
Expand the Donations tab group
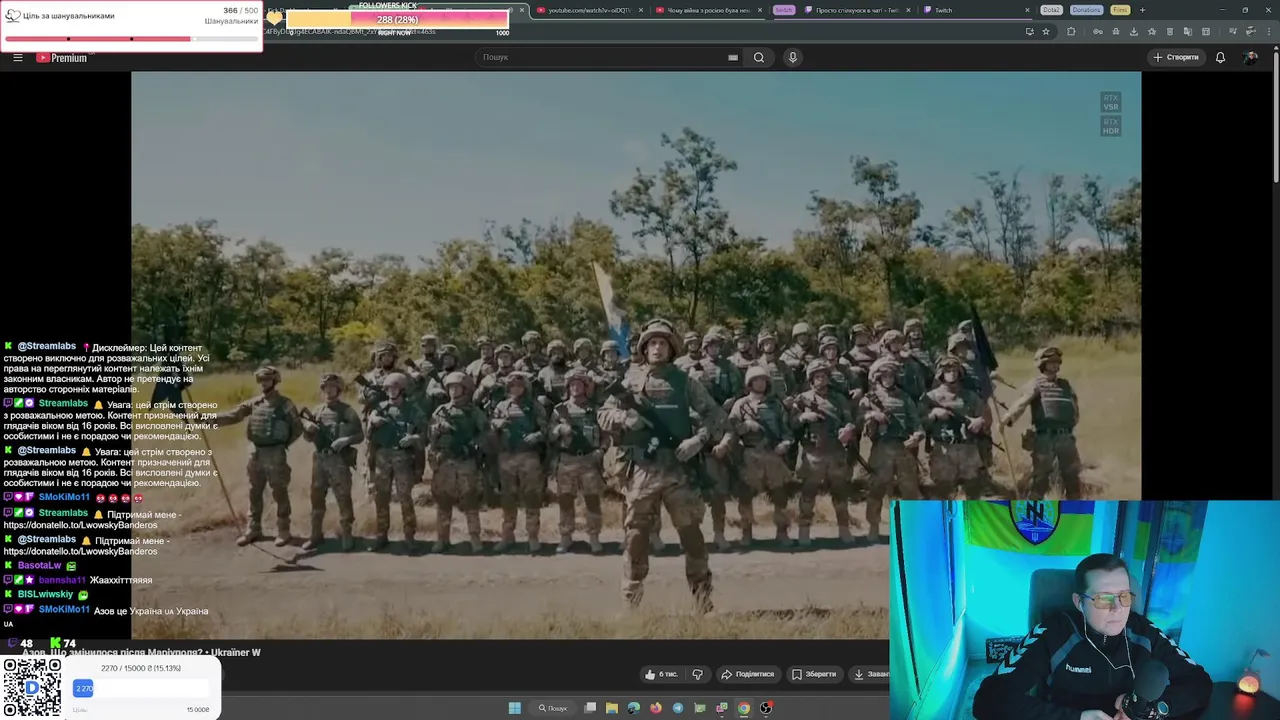(x=1086, y=10)
